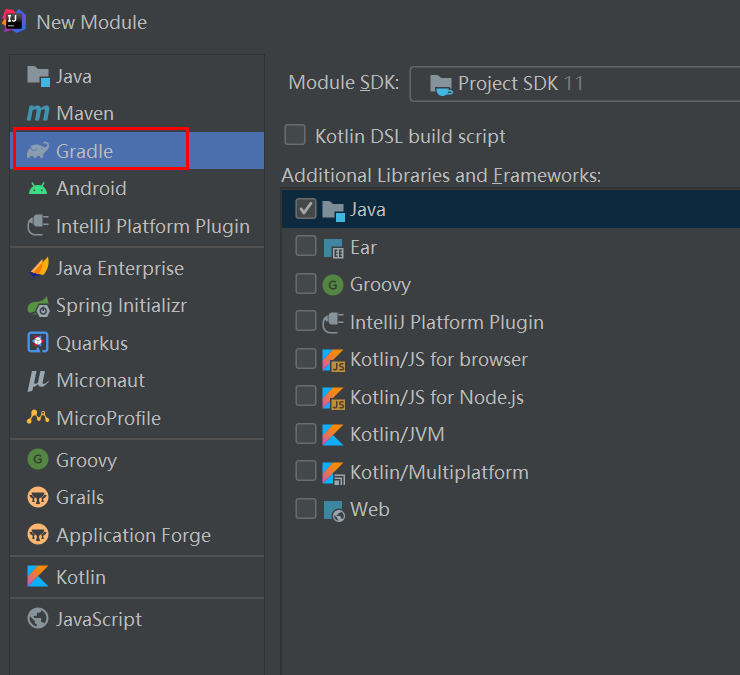Screen dimensions: 740x675
Task: Select the Android module type
Action: (137, 188)
